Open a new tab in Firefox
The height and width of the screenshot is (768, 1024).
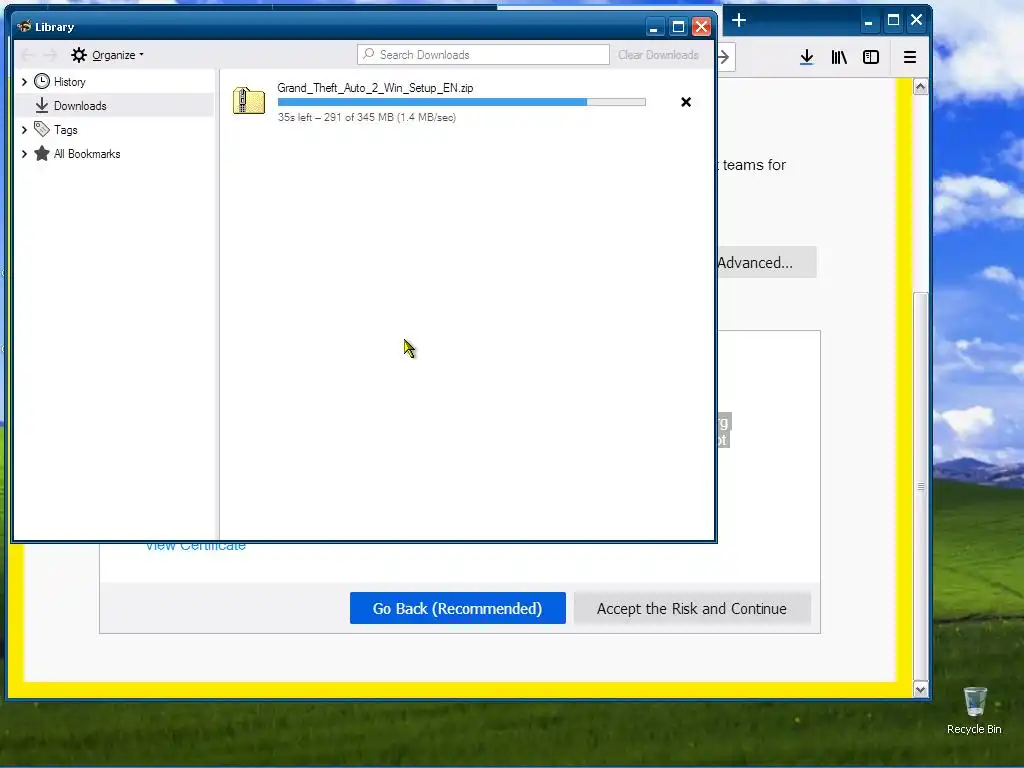[739, 20]
